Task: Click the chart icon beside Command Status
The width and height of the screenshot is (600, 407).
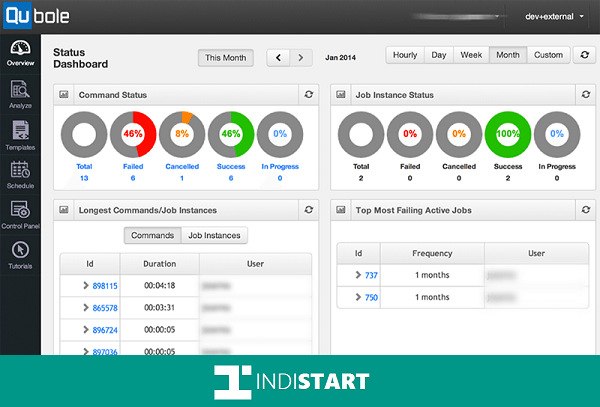Action: click(x=64, y=94)
